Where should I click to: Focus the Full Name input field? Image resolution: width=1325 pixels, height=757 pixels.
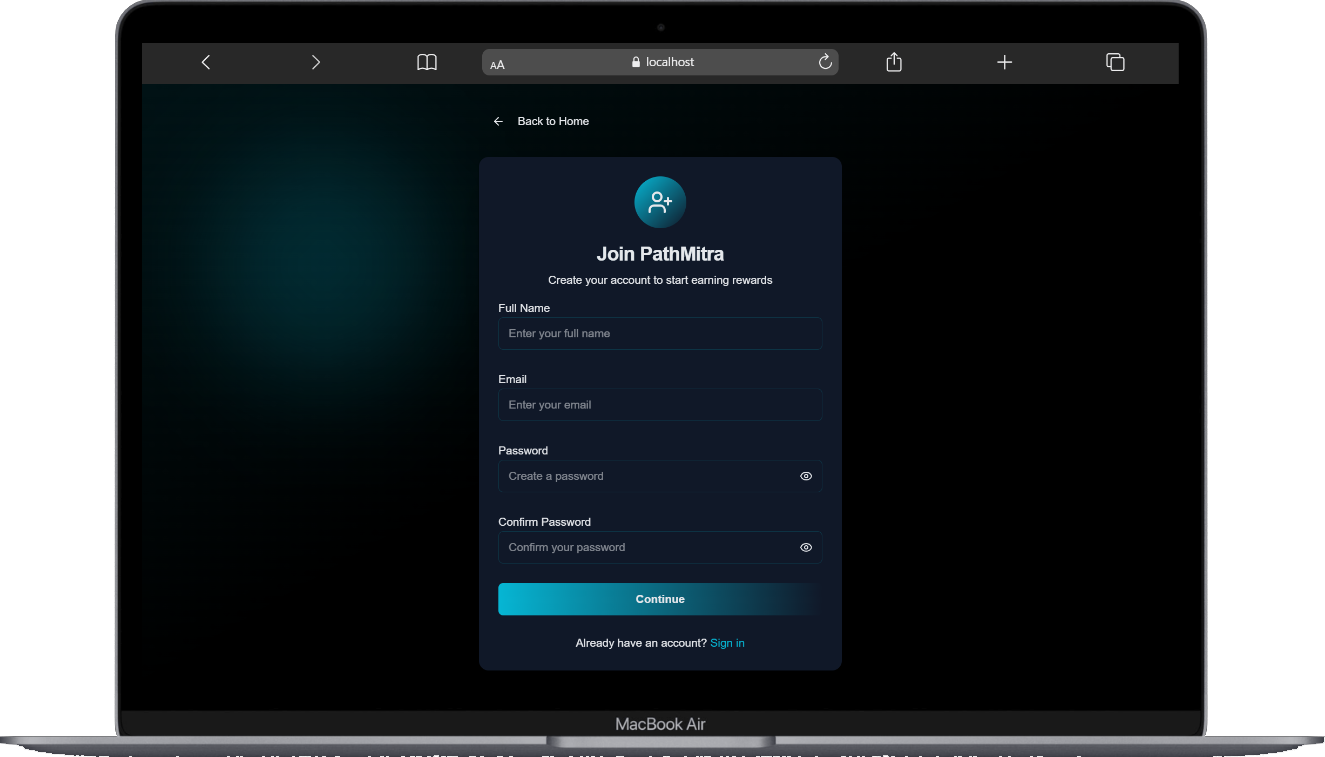click(x=660, y=333)
